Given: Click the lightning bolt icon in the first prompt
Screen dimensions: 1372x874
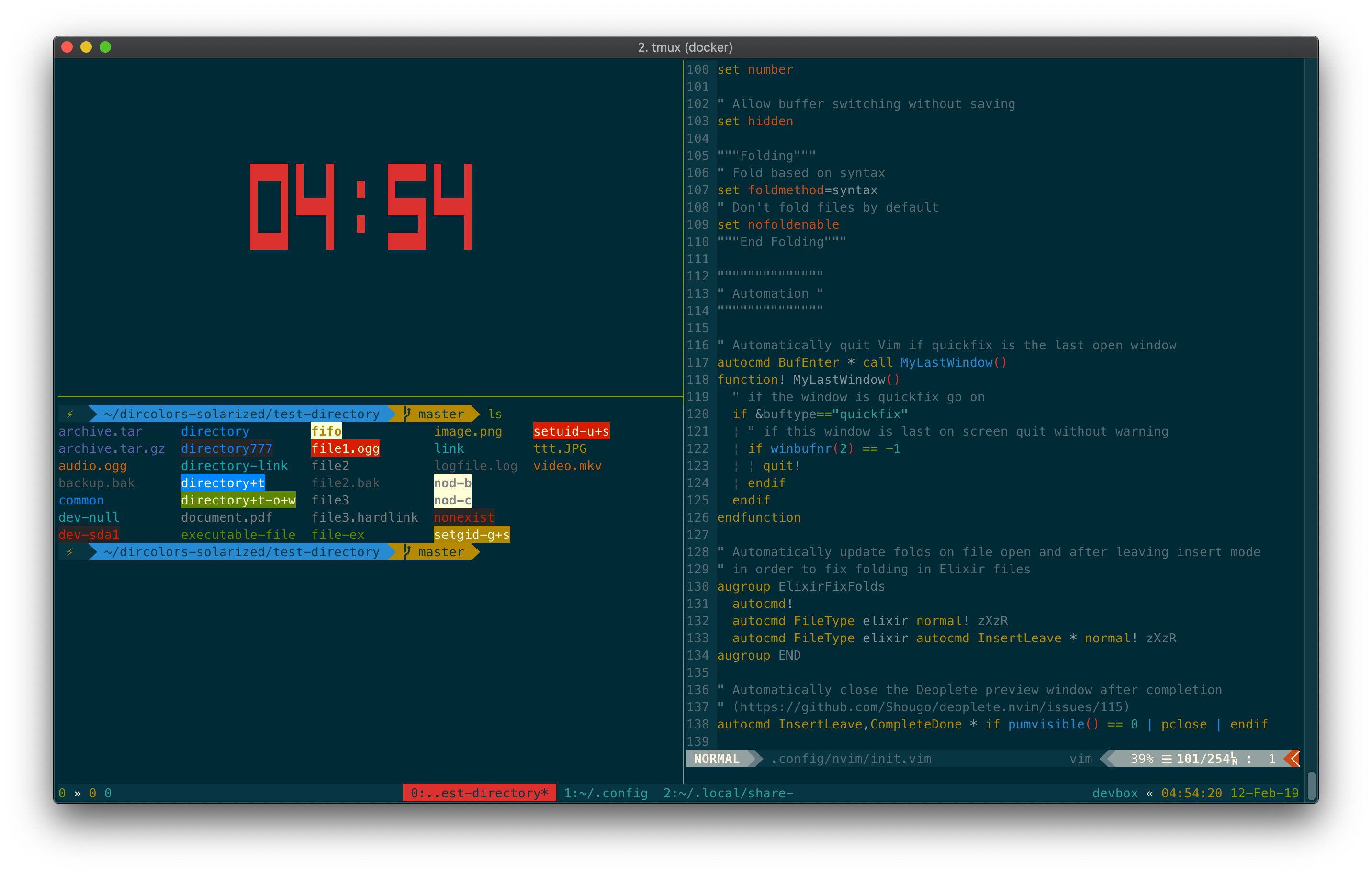Looking at the screenshot, I should point(69,414).
